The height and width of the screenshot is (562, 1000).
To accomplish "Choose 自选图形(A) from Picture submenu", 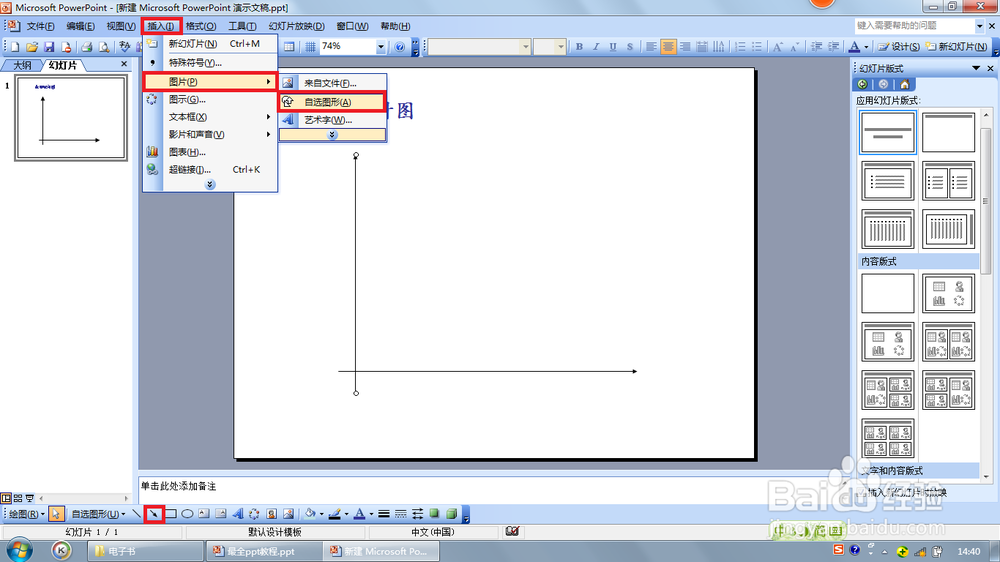I will [x=332, y=101].
